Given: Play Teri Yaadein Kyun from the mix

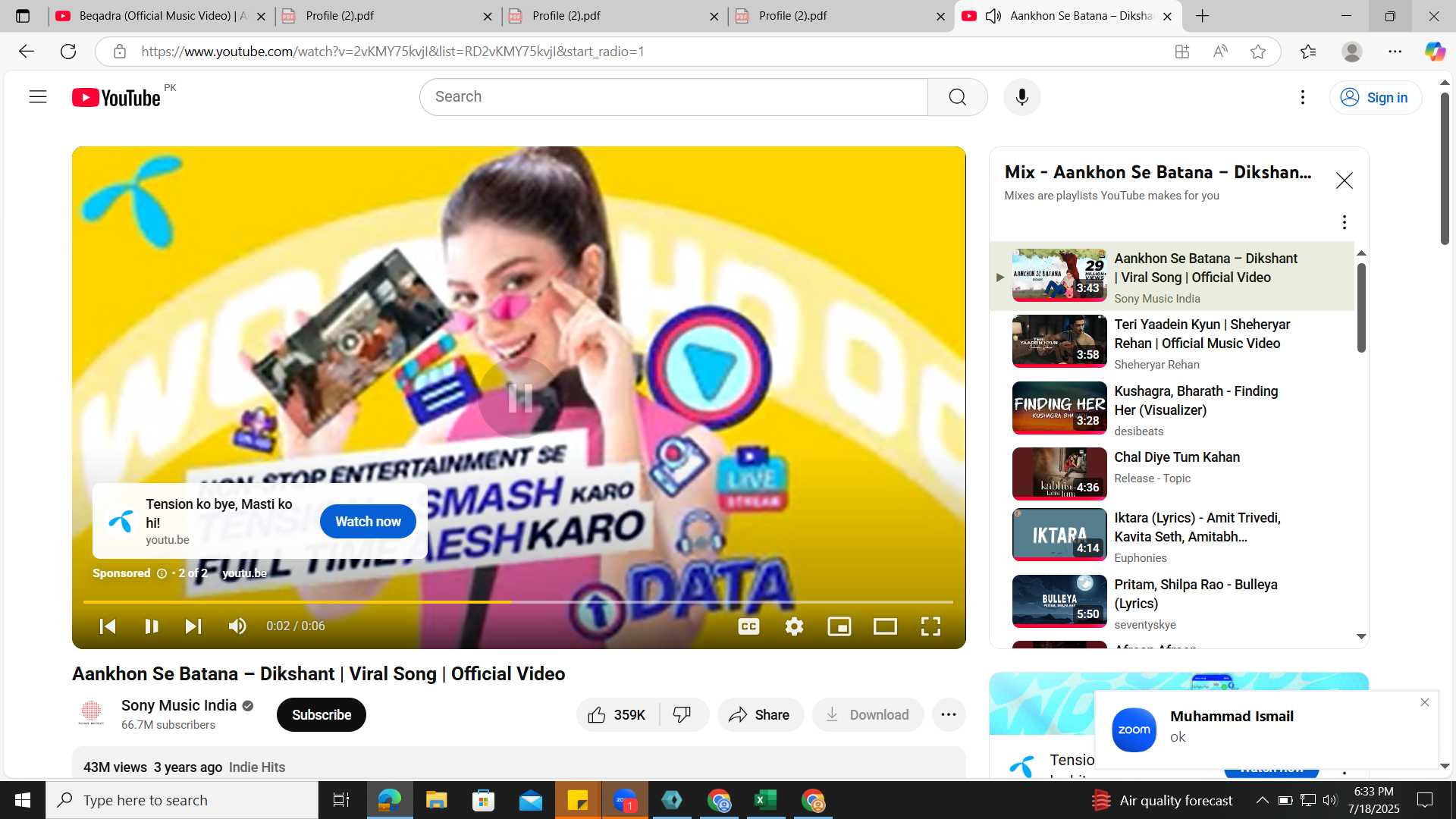Looking at the screenshot, I should (x=1172, y=344).
